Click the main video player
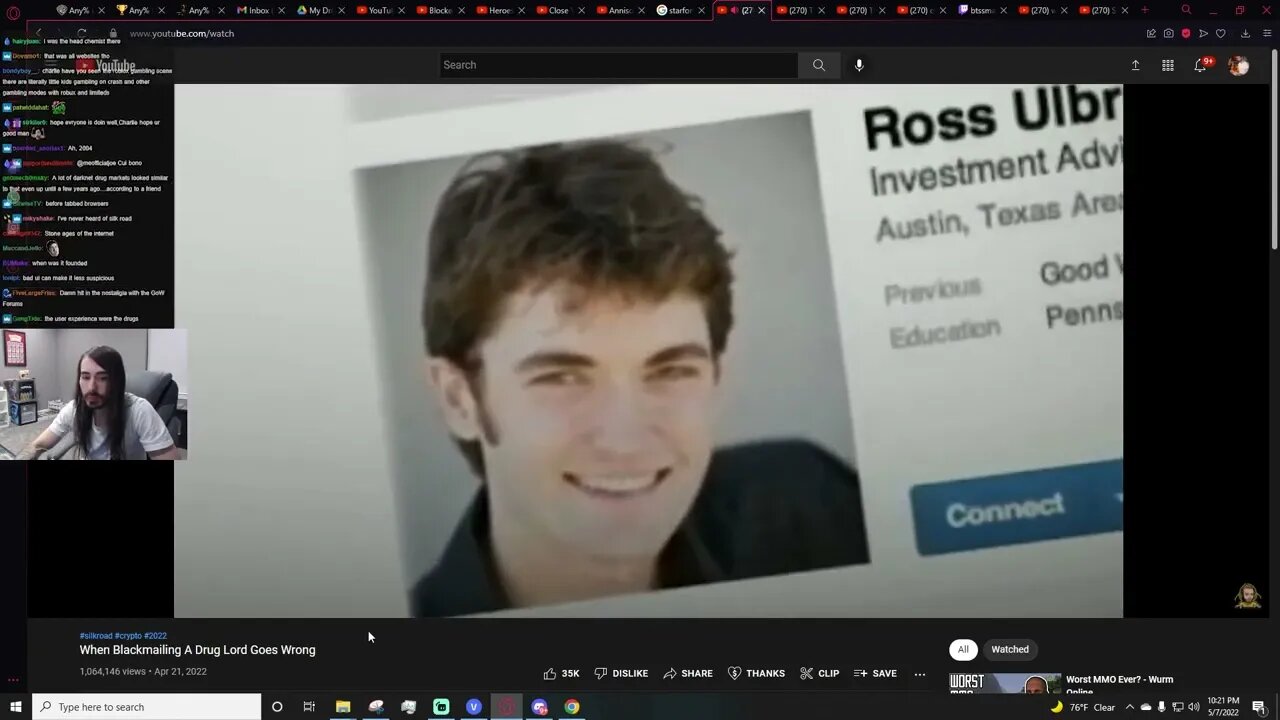 pos(648,351)
